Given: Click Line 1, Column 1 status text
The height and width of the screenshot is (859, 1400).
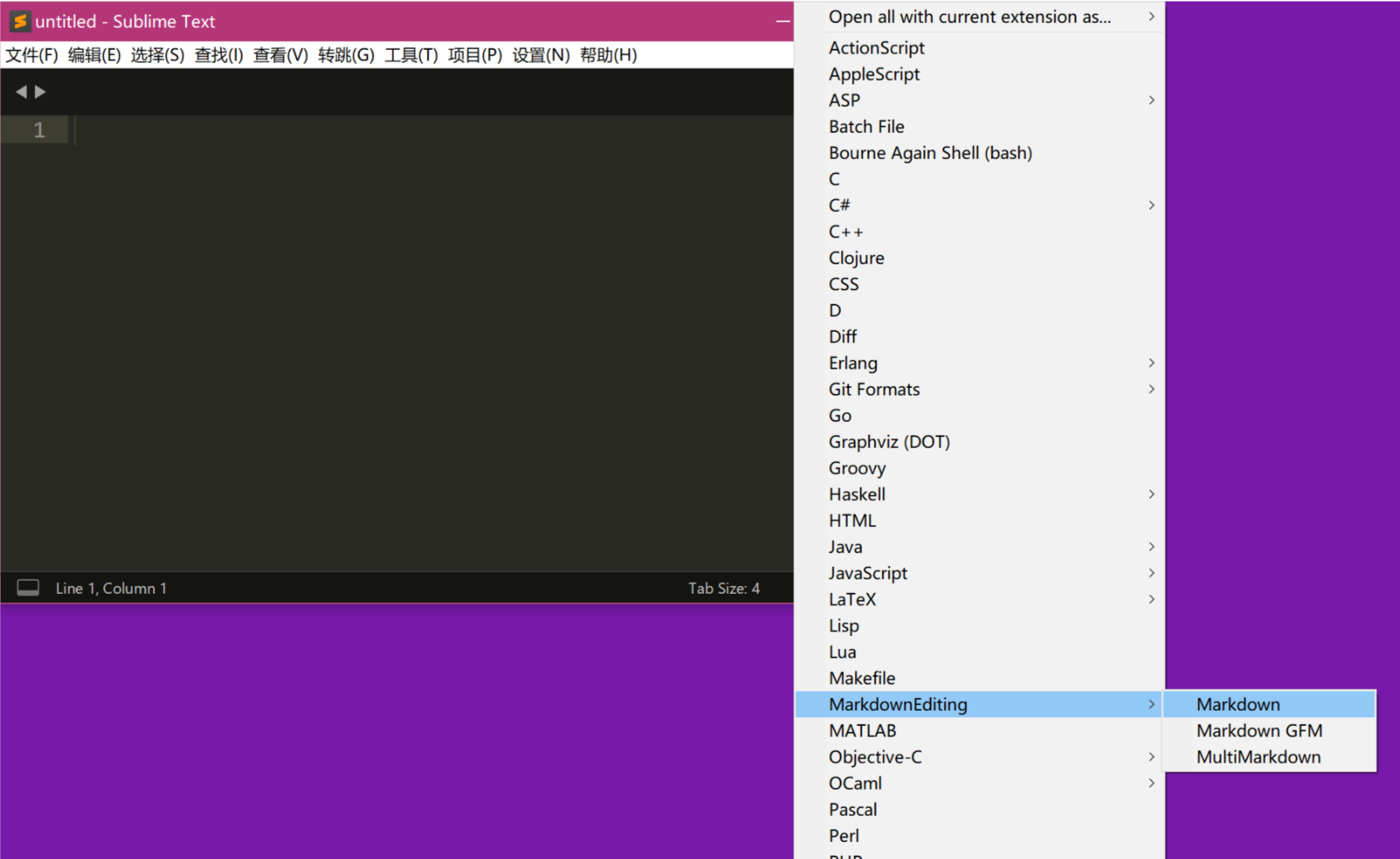Looking at the screenshot, I should (111, 588).
